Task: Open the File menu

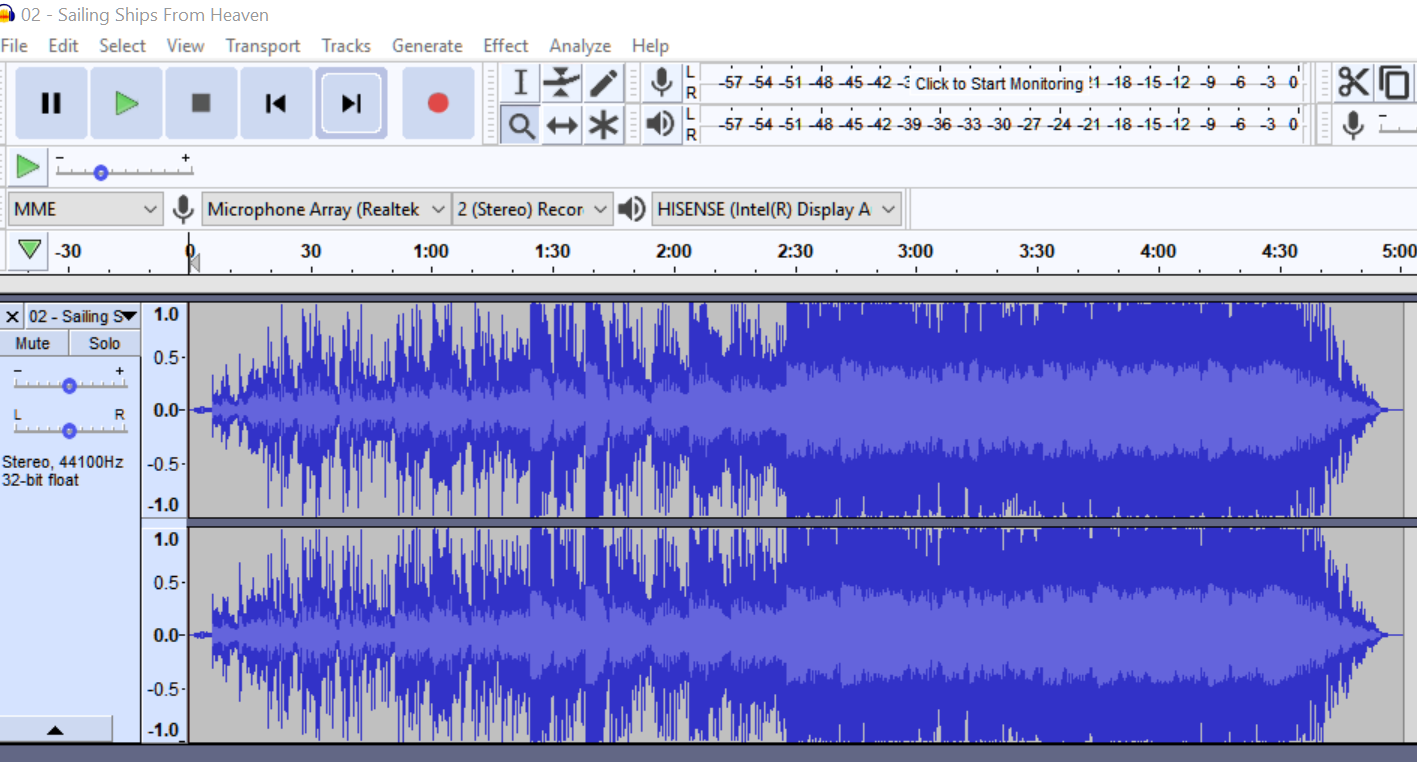Action: click(x=14, y=46)
